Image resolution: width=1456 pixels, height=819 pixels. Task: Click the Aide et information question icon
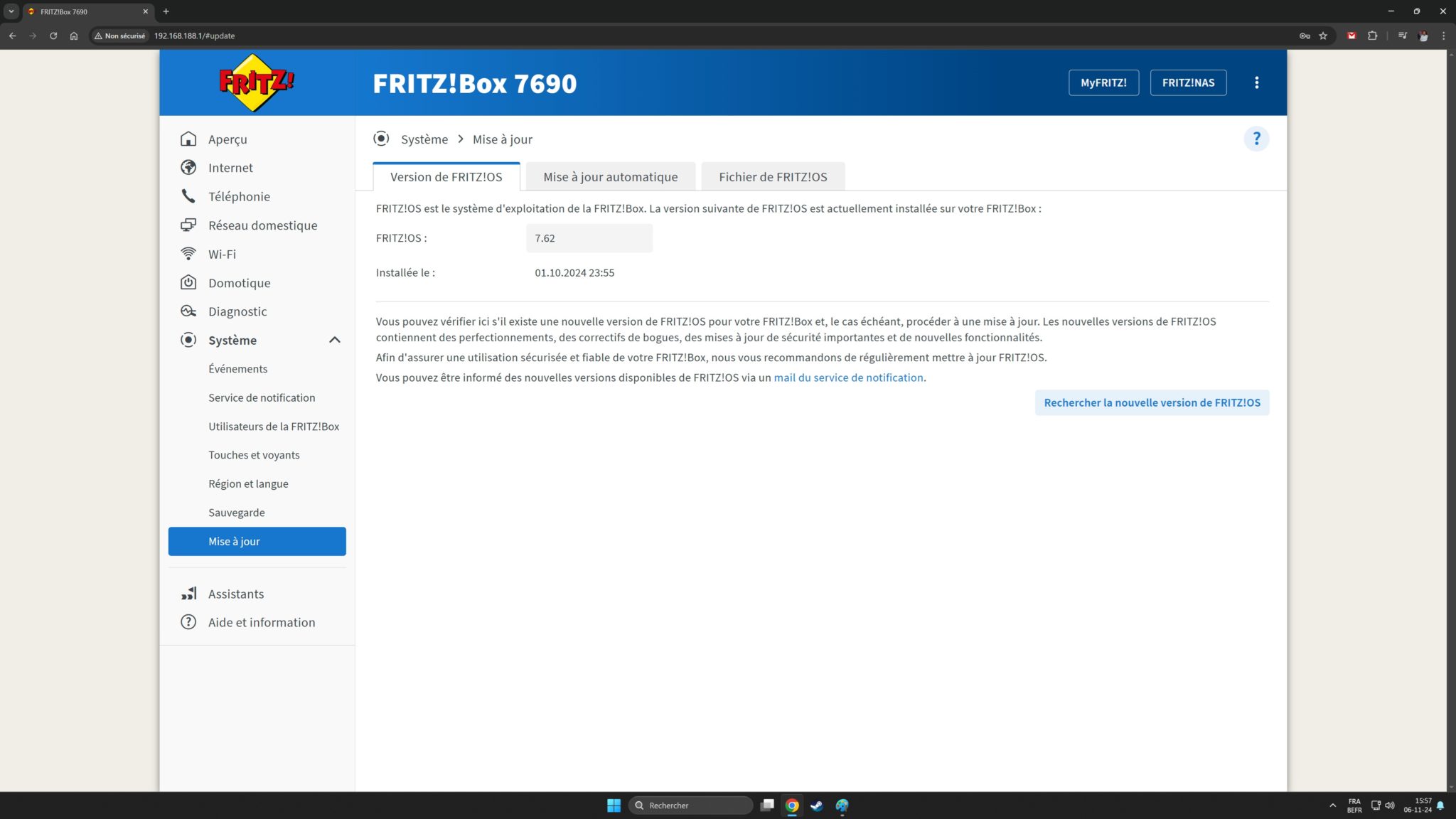click(188, 622)
